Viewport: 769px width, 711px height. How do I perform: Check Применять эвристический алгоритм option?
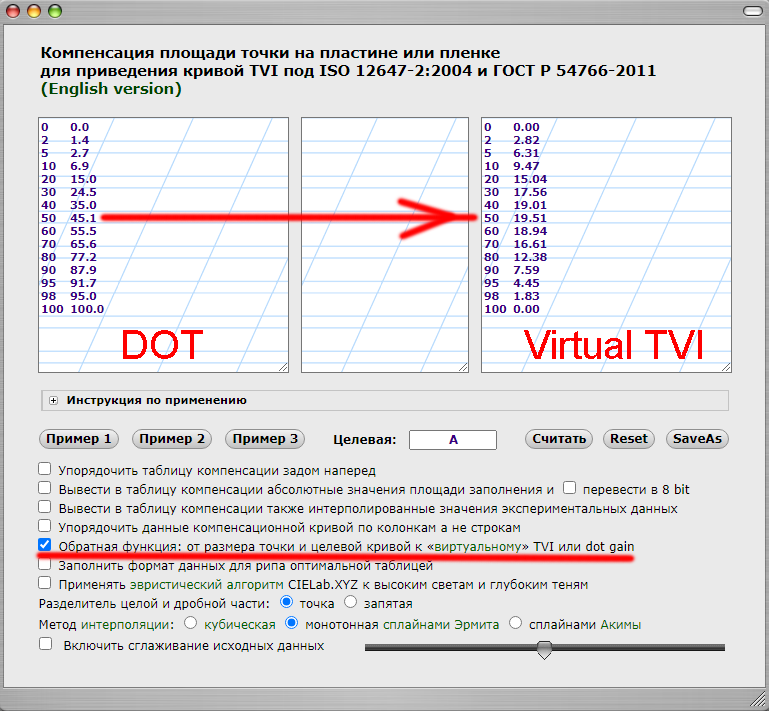coord(45,583)
